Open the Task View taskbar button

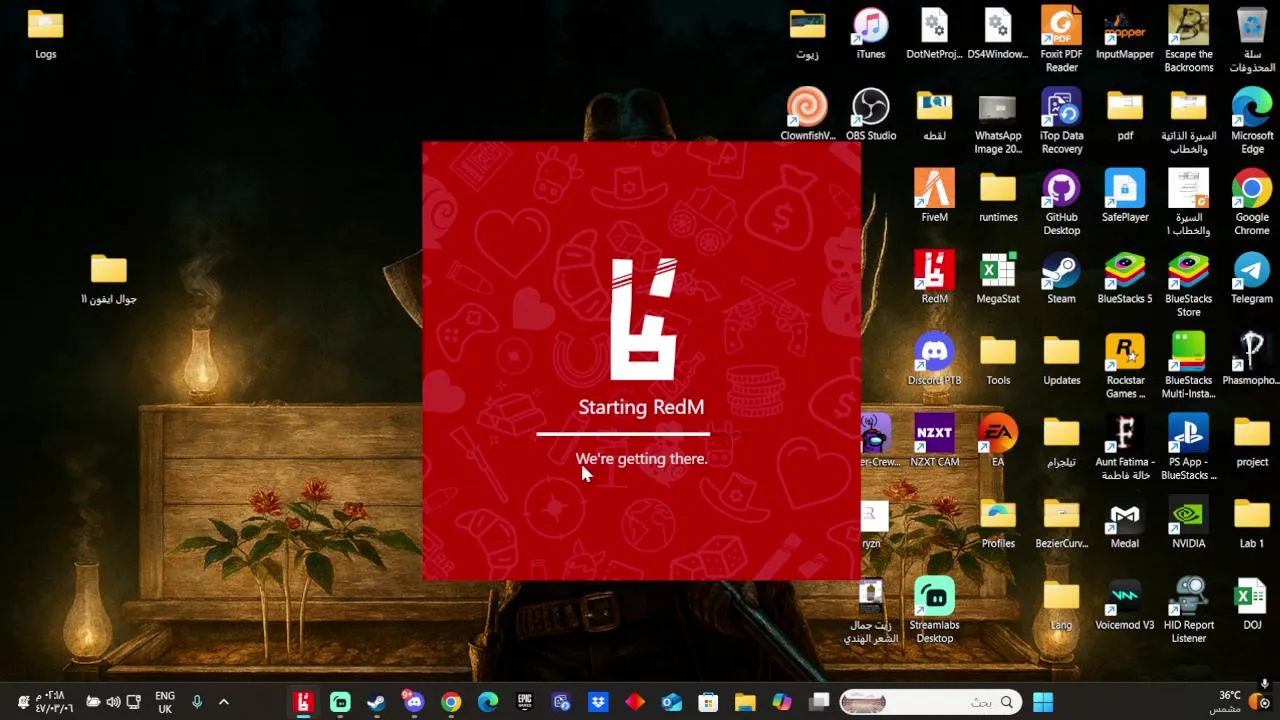click(819, 702)
